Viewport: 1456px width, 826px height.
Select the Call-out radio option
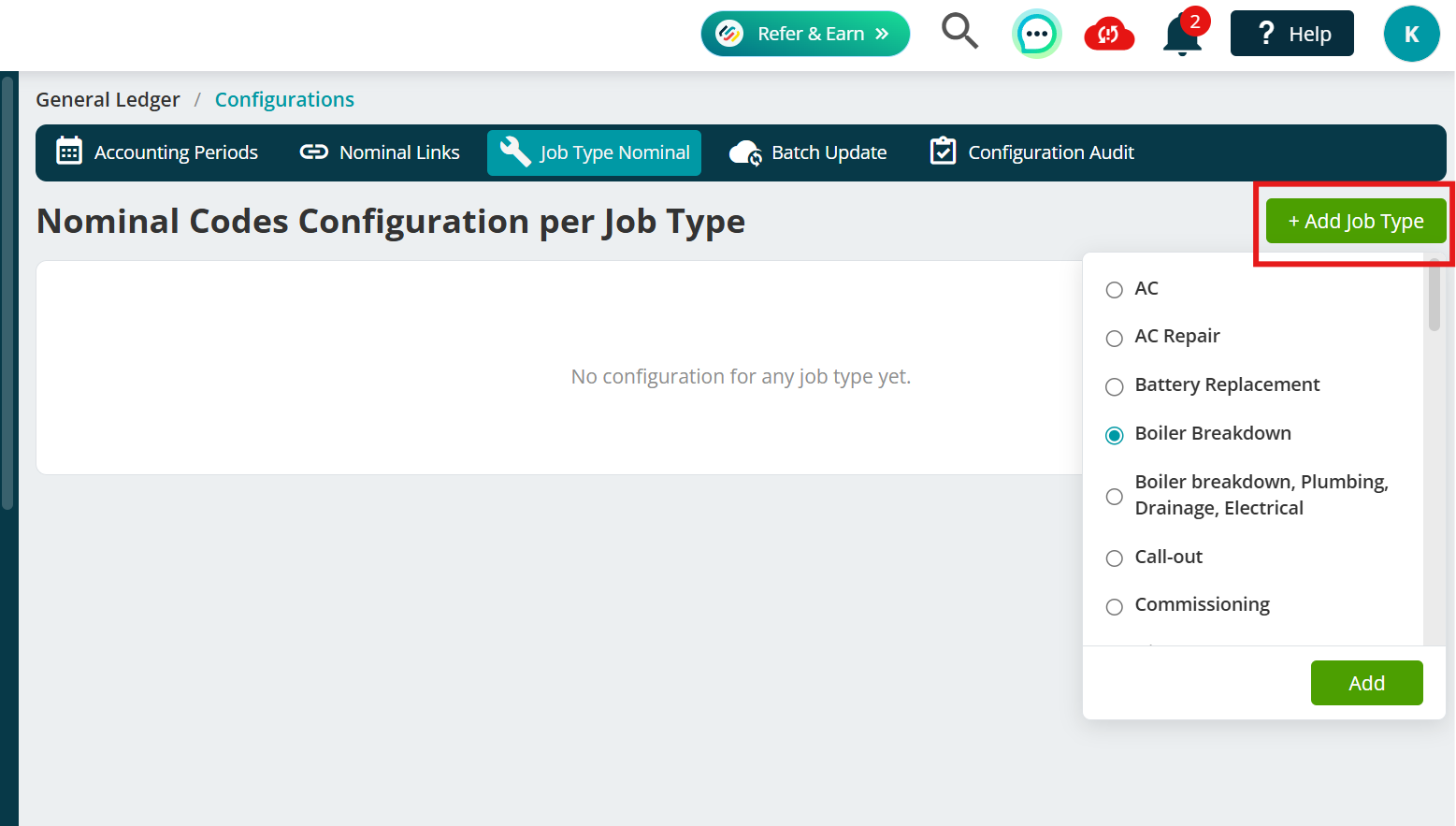tap(1115, 558)
